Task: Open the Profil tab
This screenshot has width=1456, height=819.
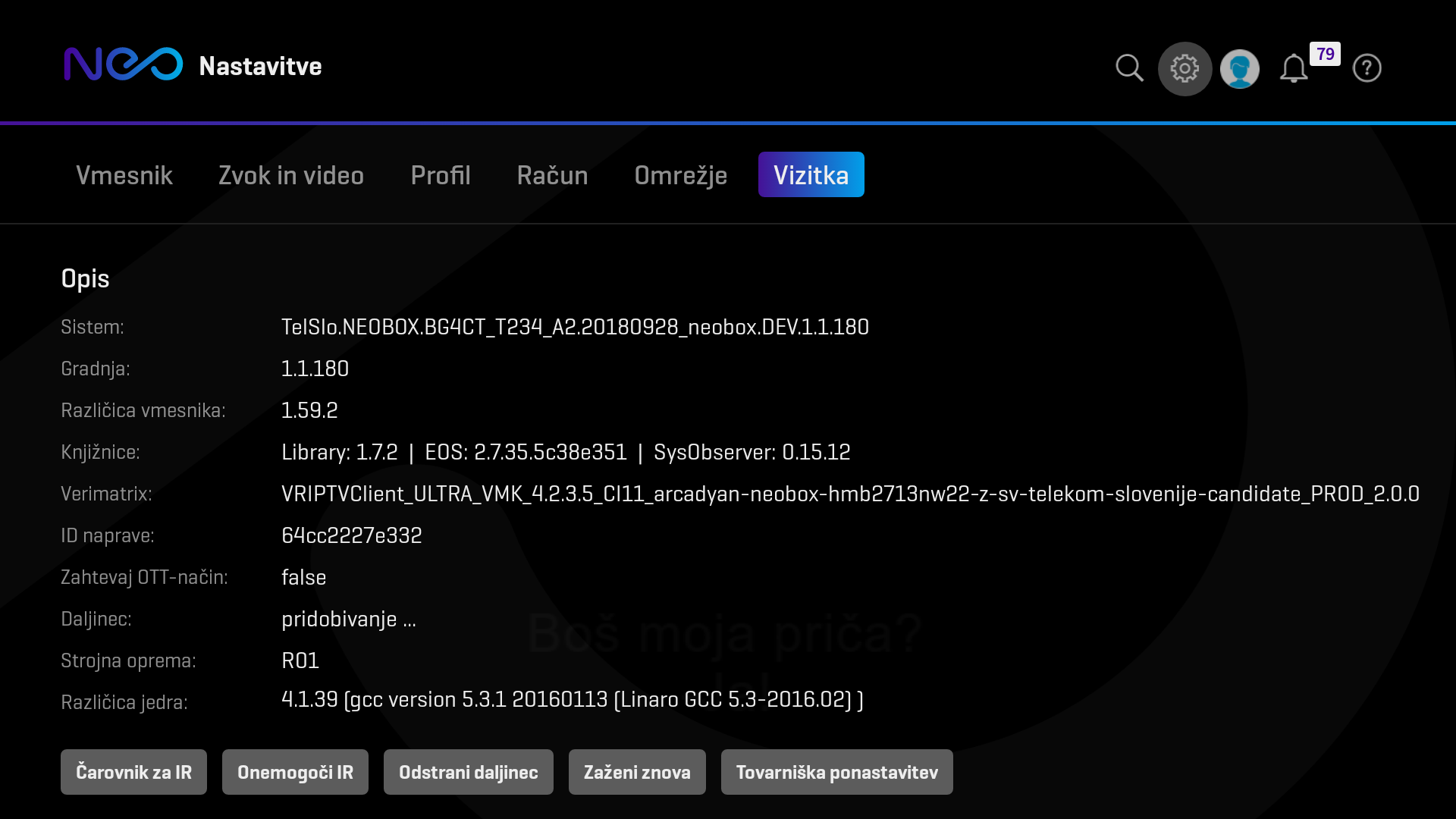Action: [441, 175]
